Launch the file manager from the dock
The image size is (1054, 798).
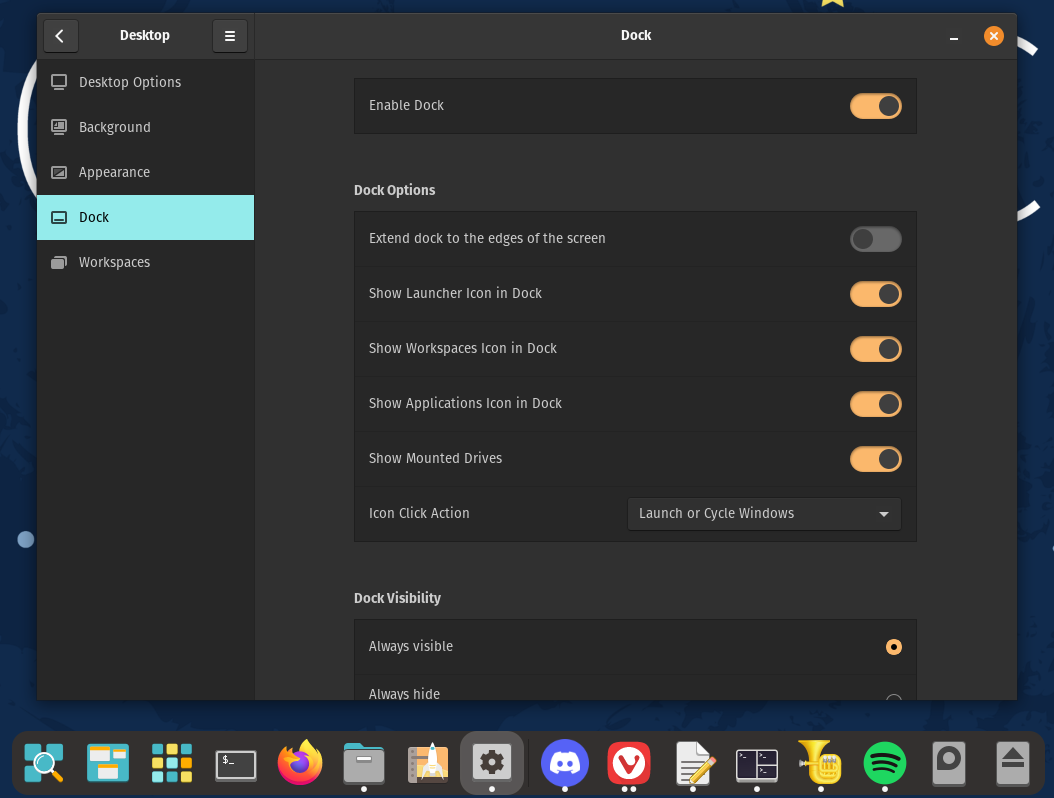pyautogui.click(x=363, y=762)
